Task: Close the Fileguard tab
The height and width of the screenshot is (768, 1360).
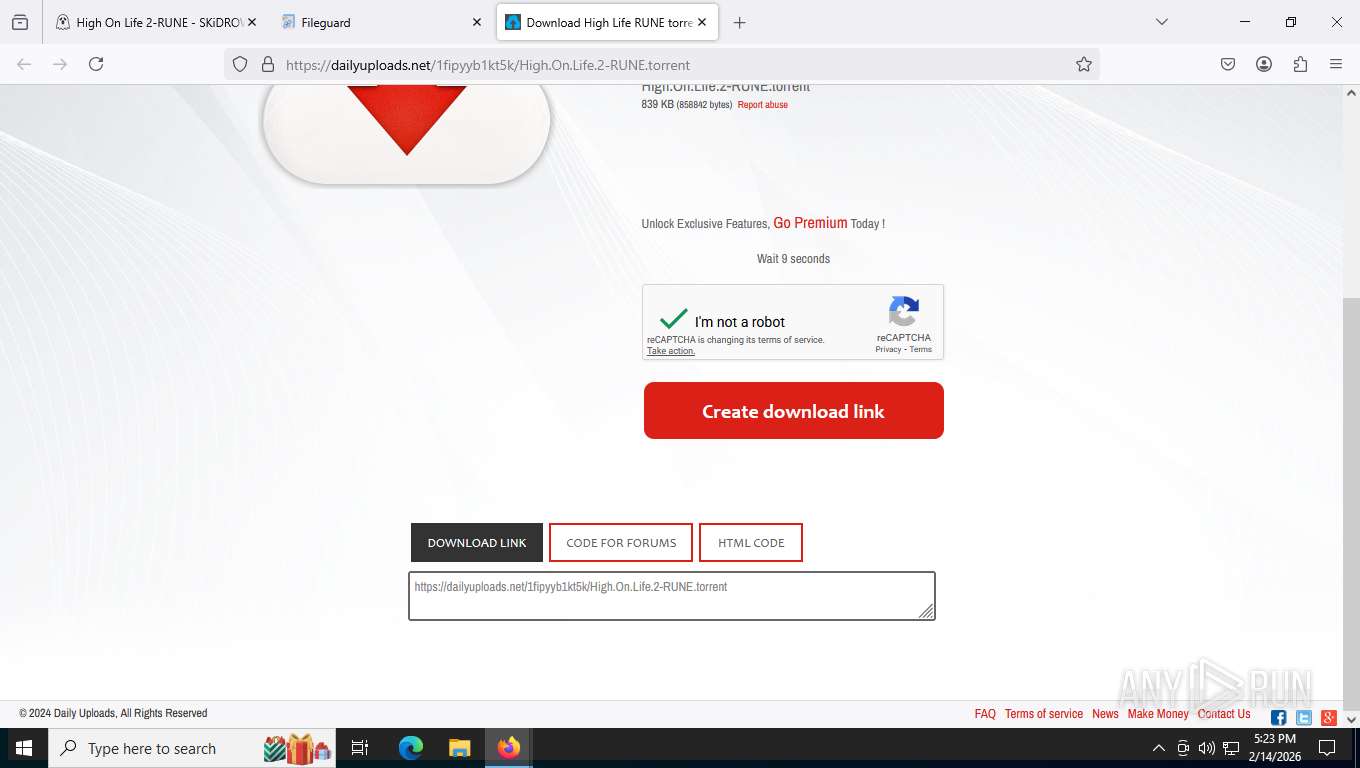Action: [x=477, y=22]
